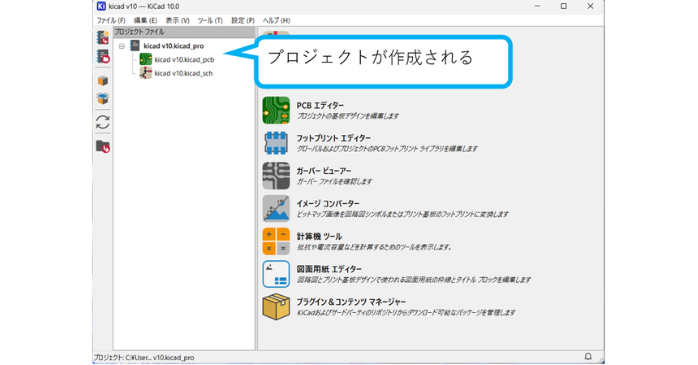The height and width of the screenshot is (365, 698).
Task: Click the イメージ コンバーター label
Action: (328, 203)
